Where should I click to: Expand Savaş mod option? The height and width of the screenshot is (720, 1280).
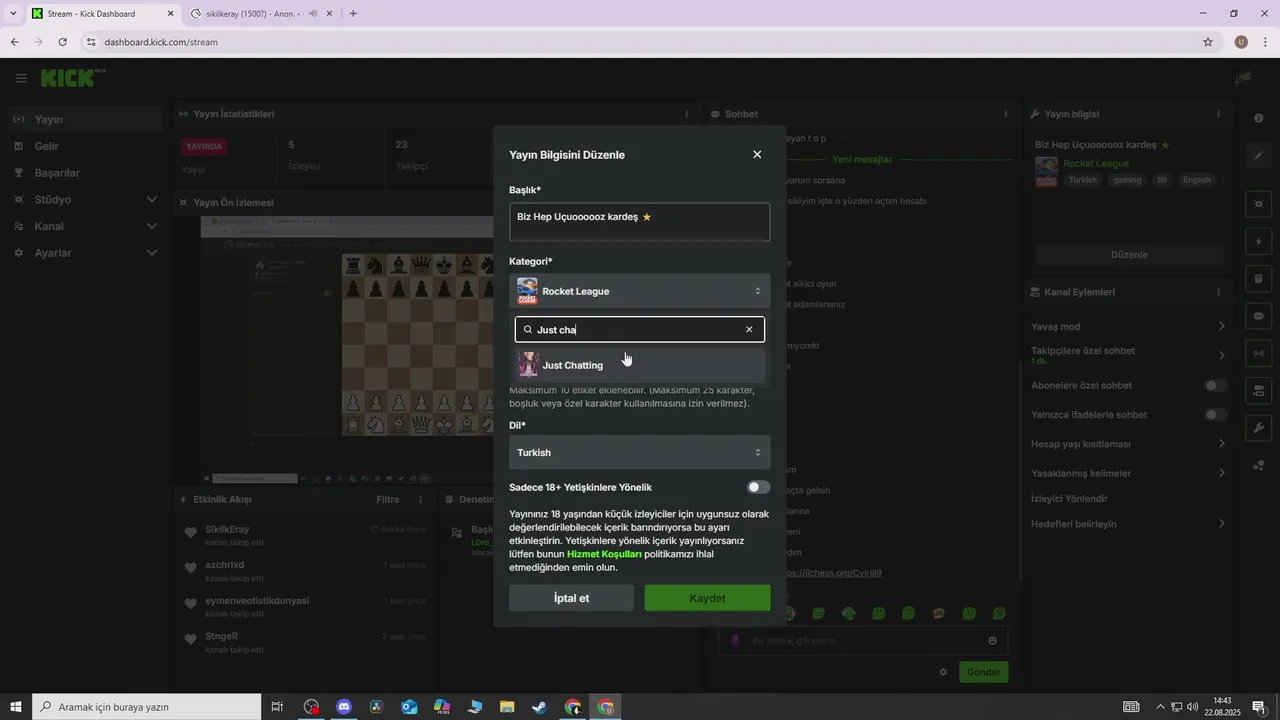coord(1129,326)
